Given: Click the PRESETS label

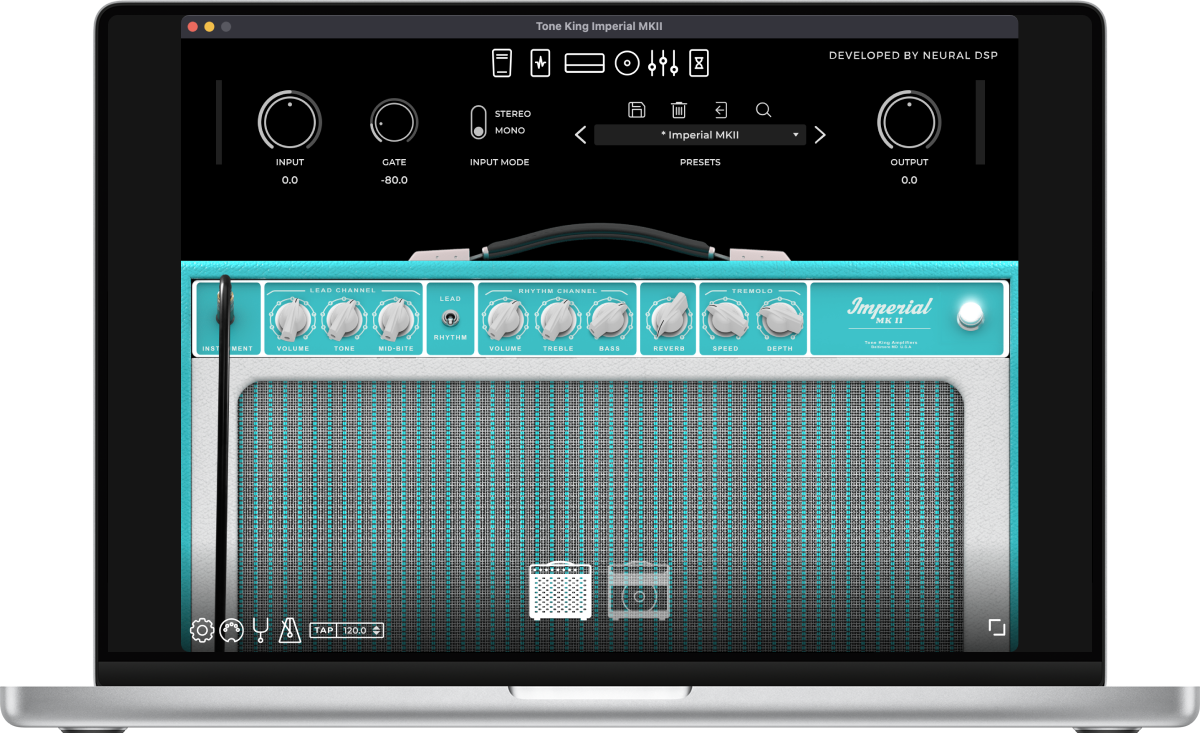Looking at the screenshot, I should [x=700, y=162].
